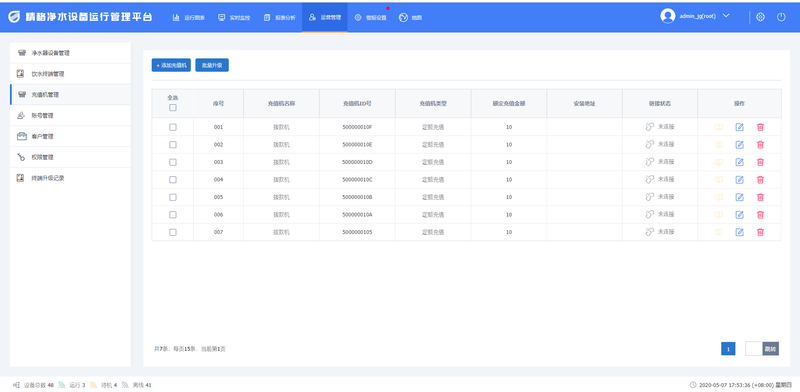Click the page number input box
Screen dimensions: 800x392
754,349
